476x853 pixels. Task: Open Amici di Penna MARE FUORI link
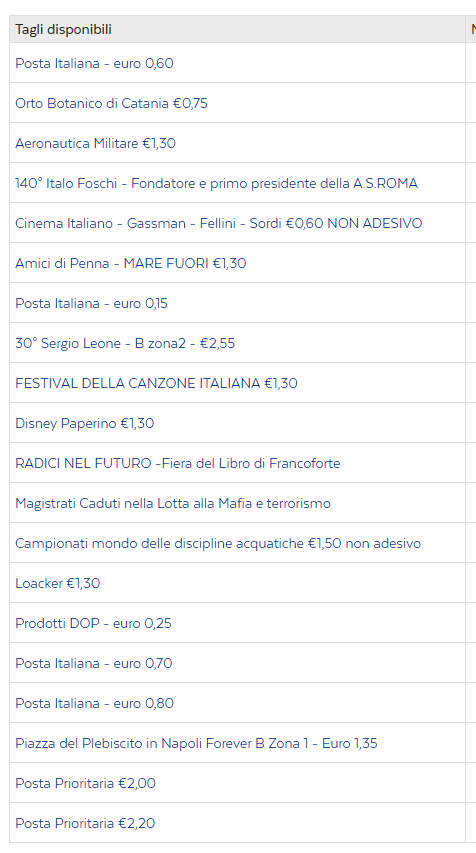click(x=131, y=263)
